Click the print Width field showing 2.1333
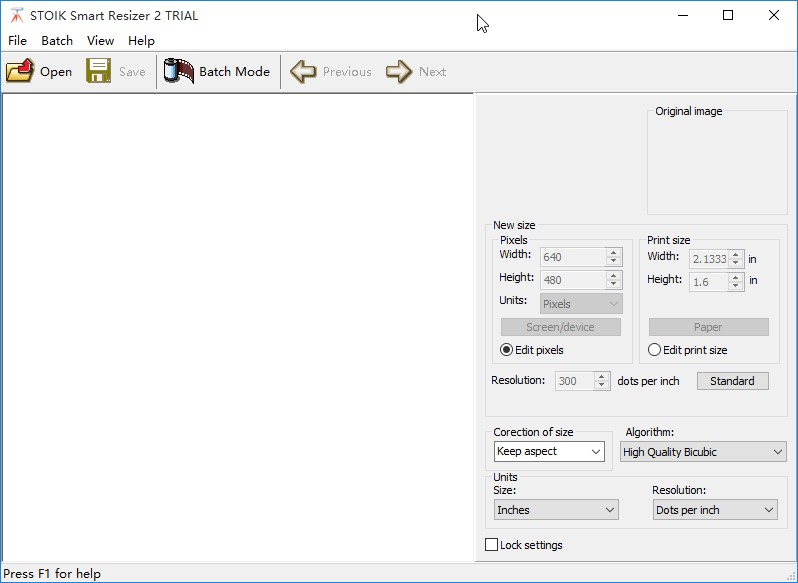The image size is (798, 583). coord(709,259)
